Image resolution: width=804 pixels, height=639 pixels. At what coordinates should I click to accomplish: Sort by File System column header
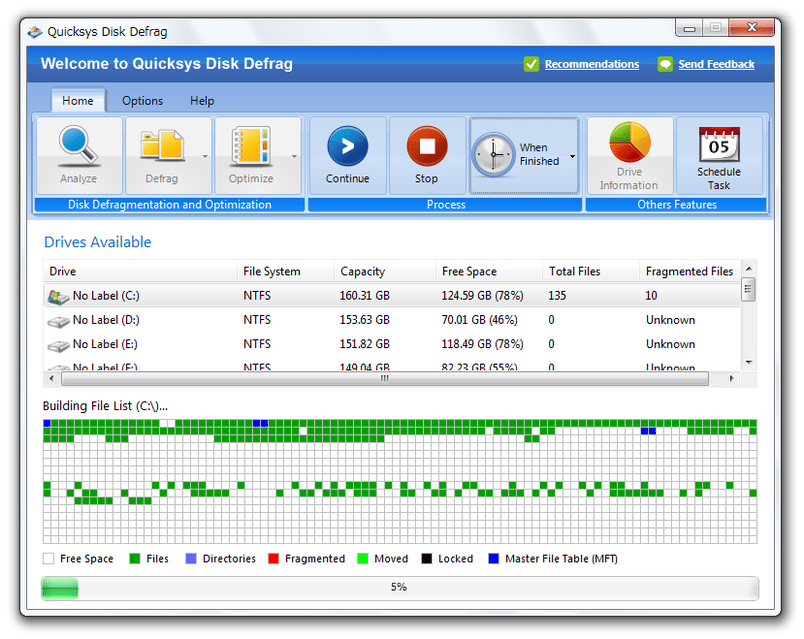(x=286, y=271)
